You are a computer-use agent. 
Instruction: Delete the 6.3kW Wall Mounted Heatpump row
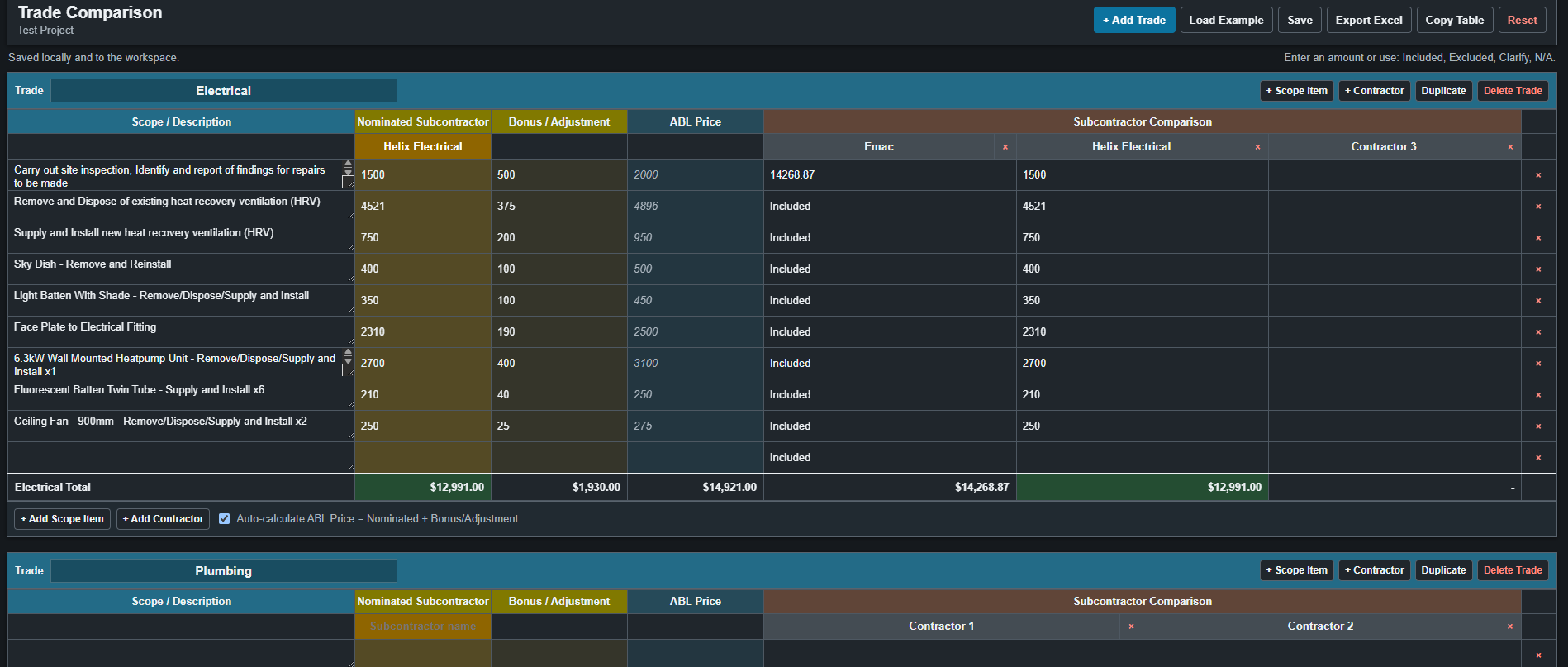(x=1538, y=364)
